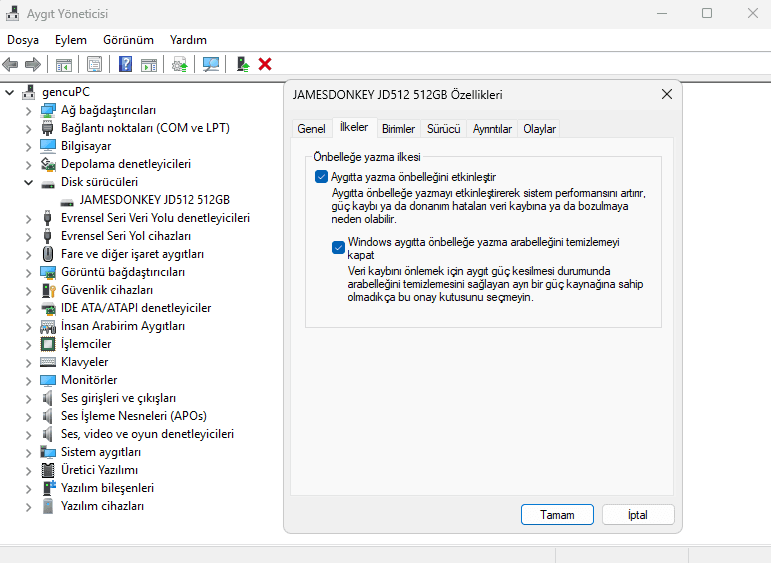
Task: Click the Klavyeler keyboard icon
Action: click(48, 362)
